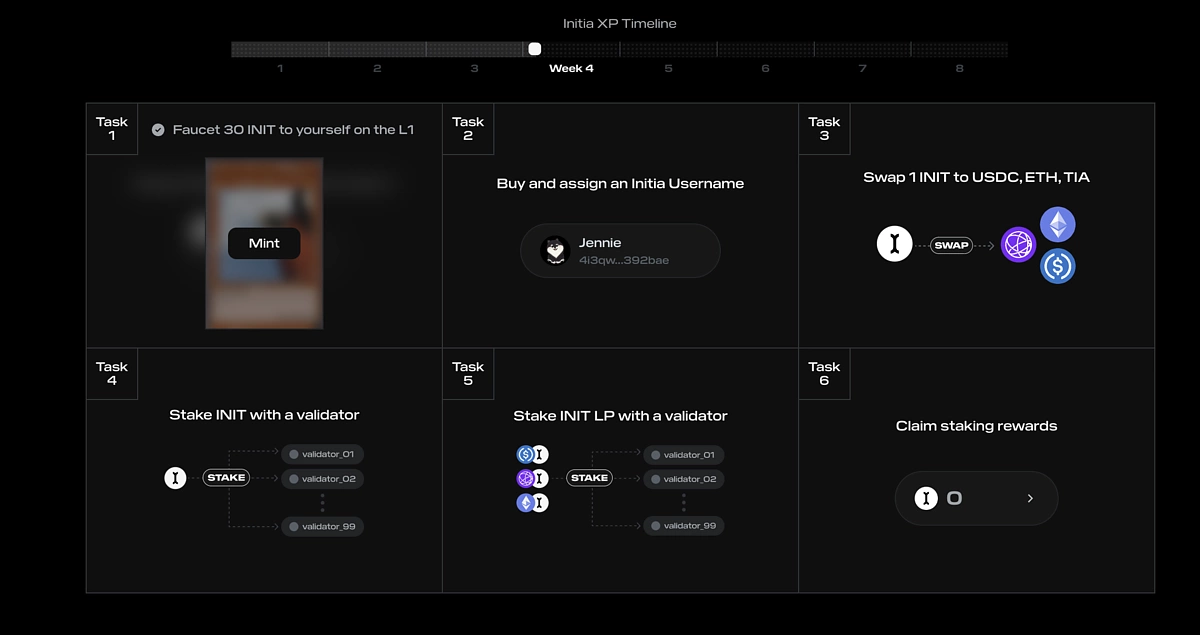Click the ETH-INIT LP pair icon
Viewport: 1200px width, 635px height.
click(x=532, y=503)
